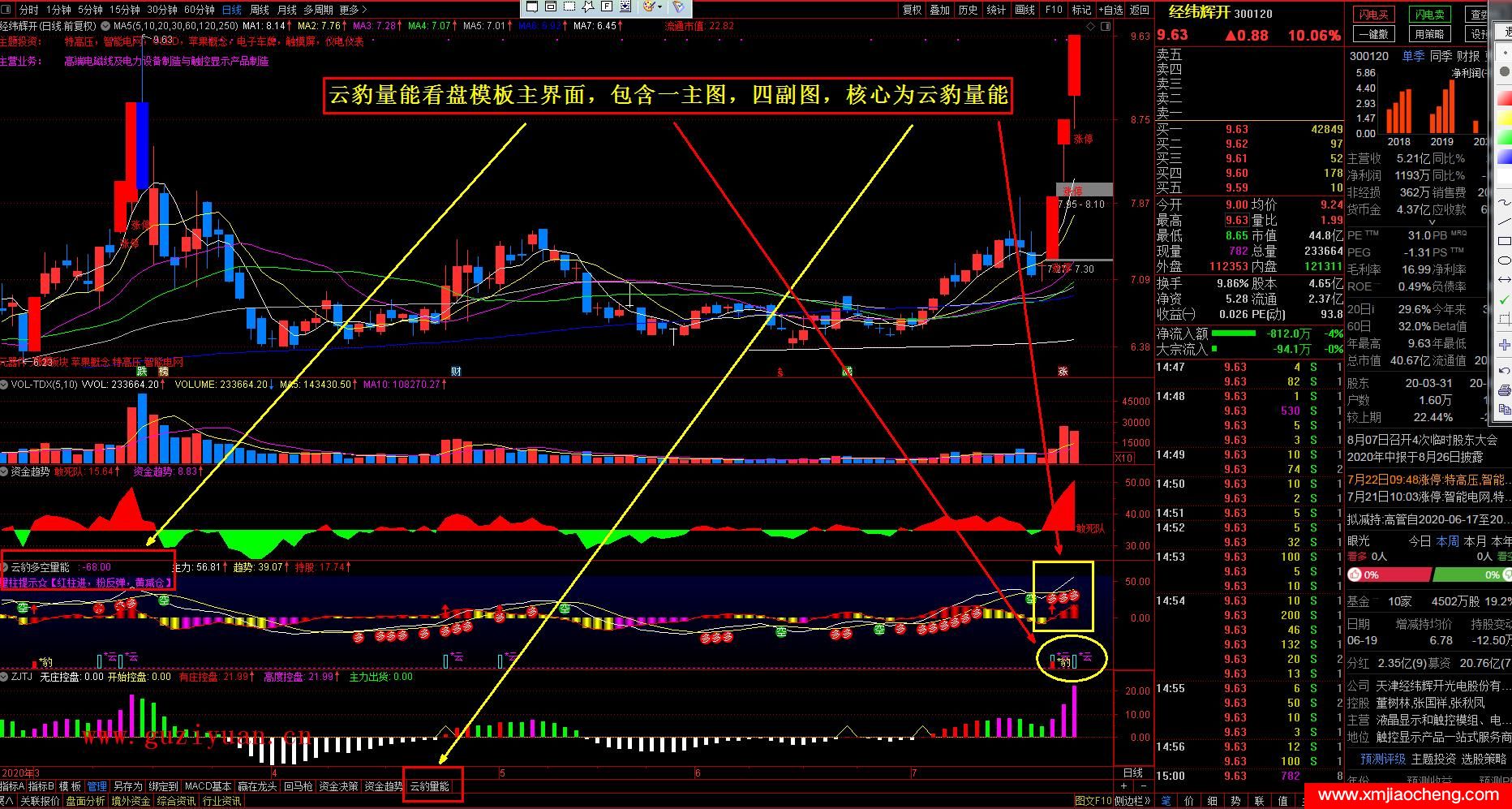Toggle the ZJTJ indicator circle button
Image resolution: width=1512 pixels, height=809 pixels.
tap(5, 676)
